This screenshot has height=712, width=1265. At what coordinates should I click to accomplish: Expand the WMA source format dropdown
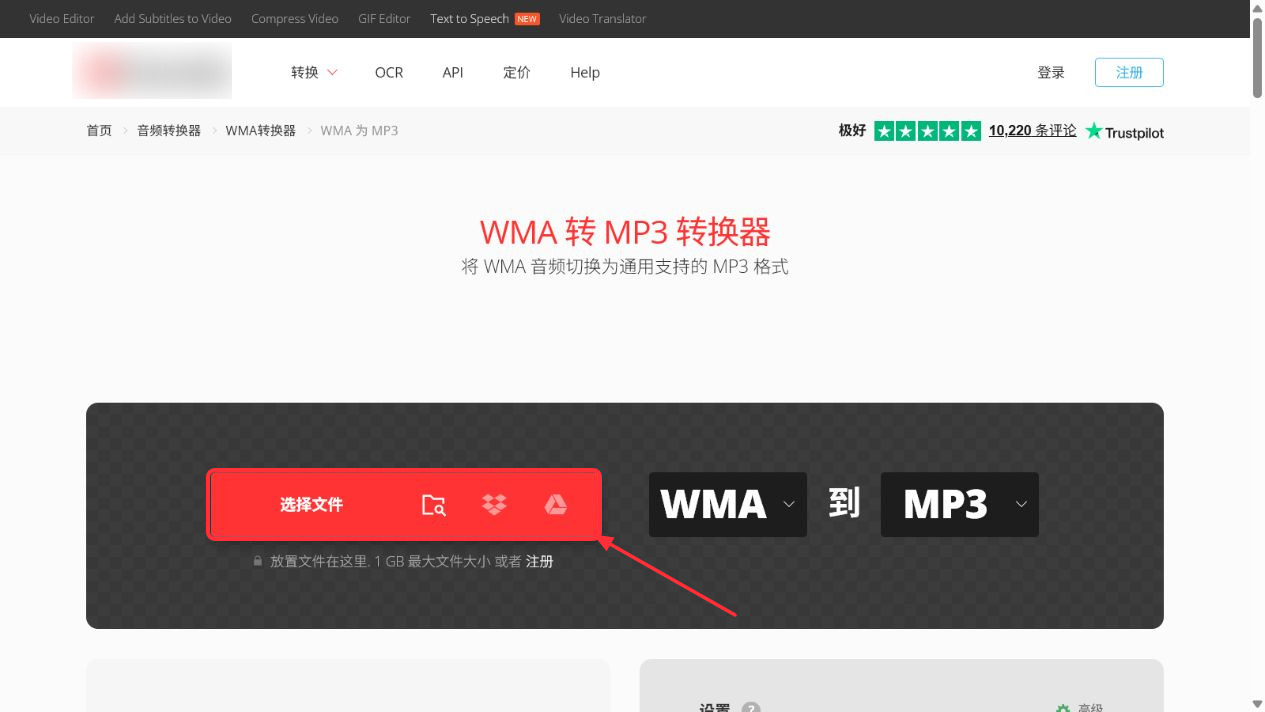click(x=728, y=505)
